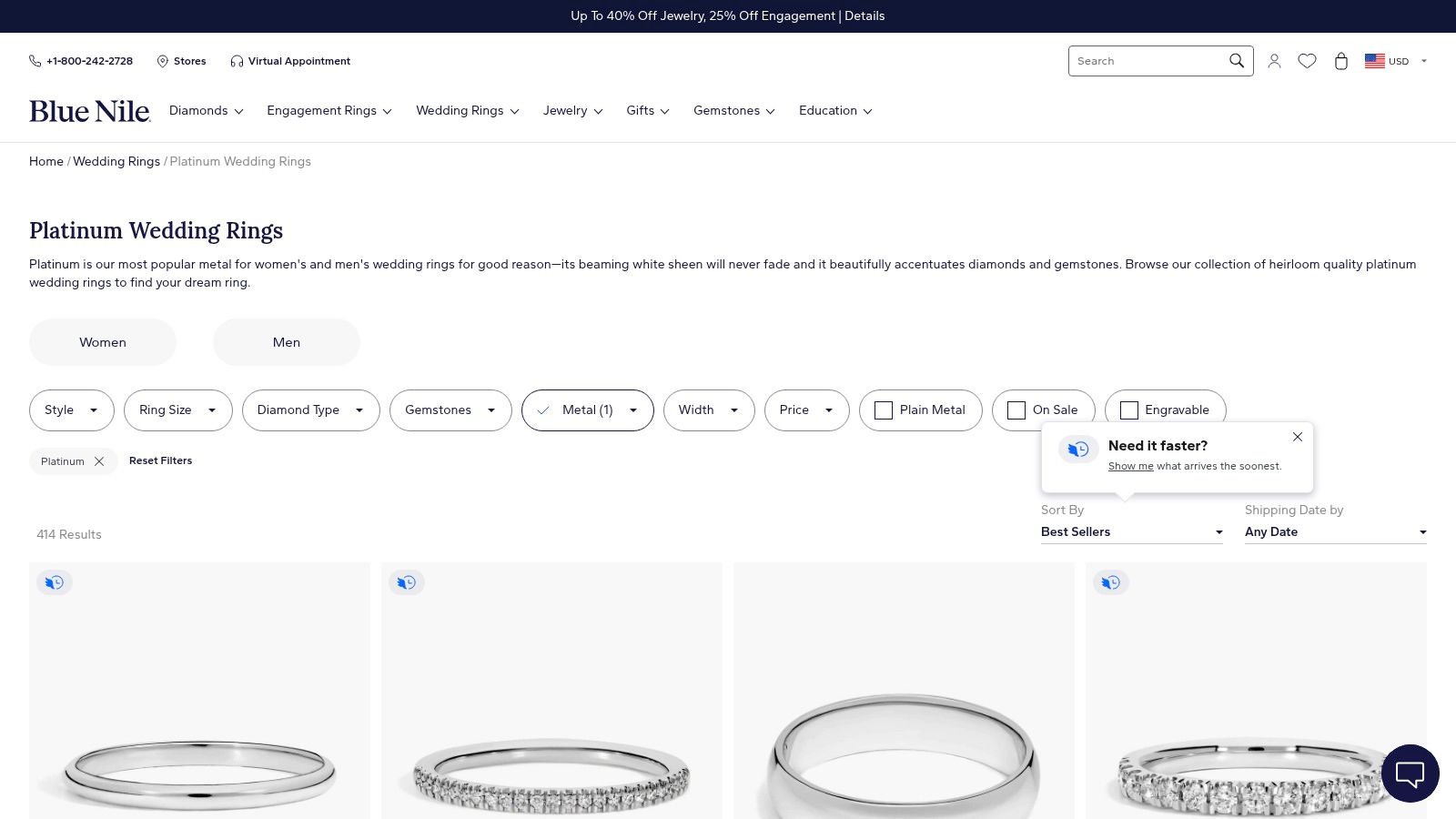Image resolution: width=1456 pixels, height=819 pixels.
Task: Open the Jewelry menu
Action: pyautogui.click(x=573, y=111)
